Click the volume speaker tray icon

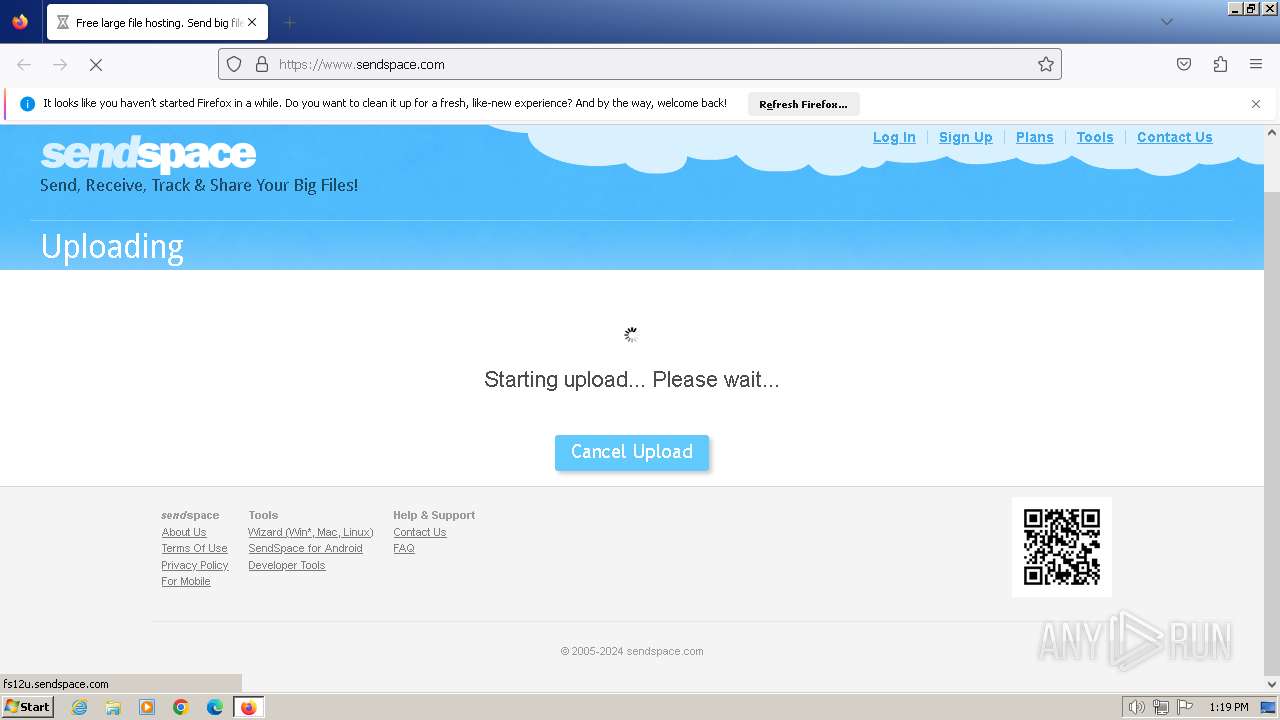pos(1136,707)
